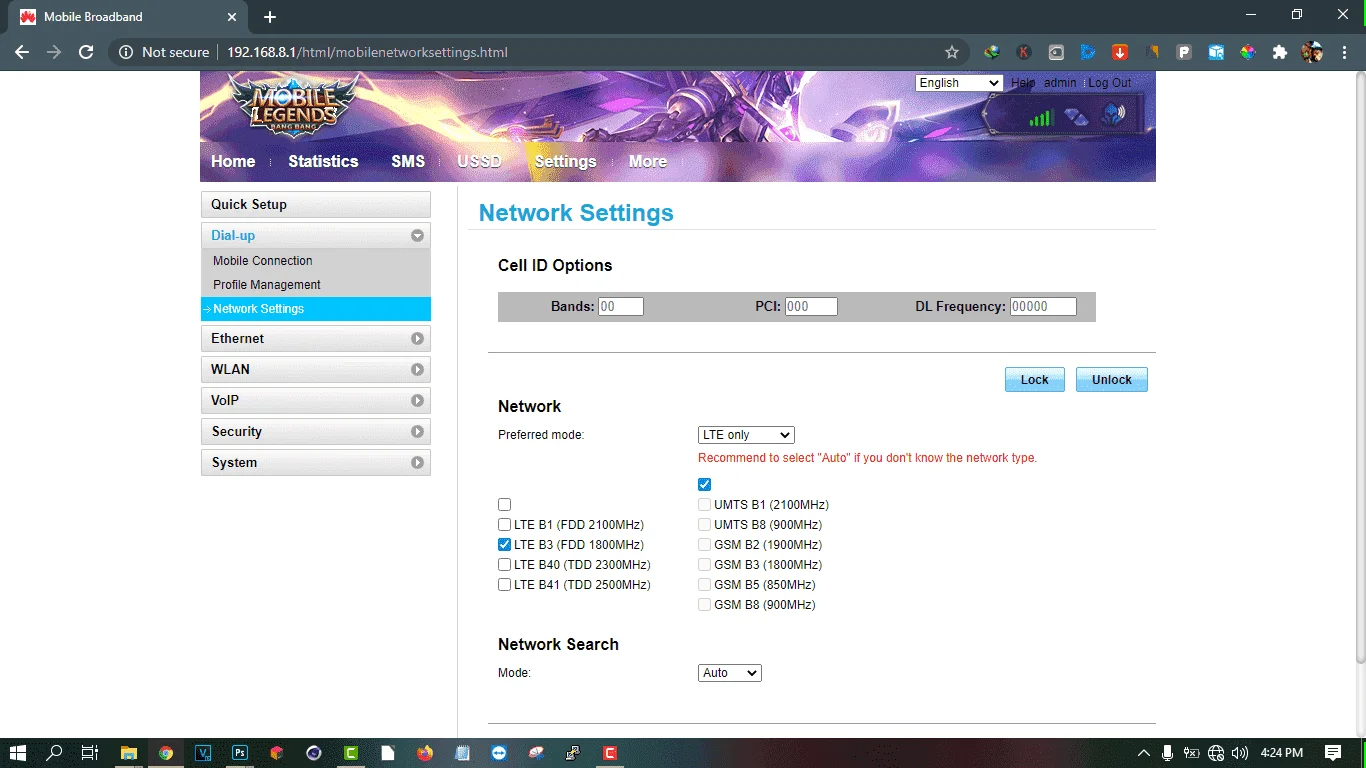Open Mobile Connection in the sidebar

click(263, 261)
